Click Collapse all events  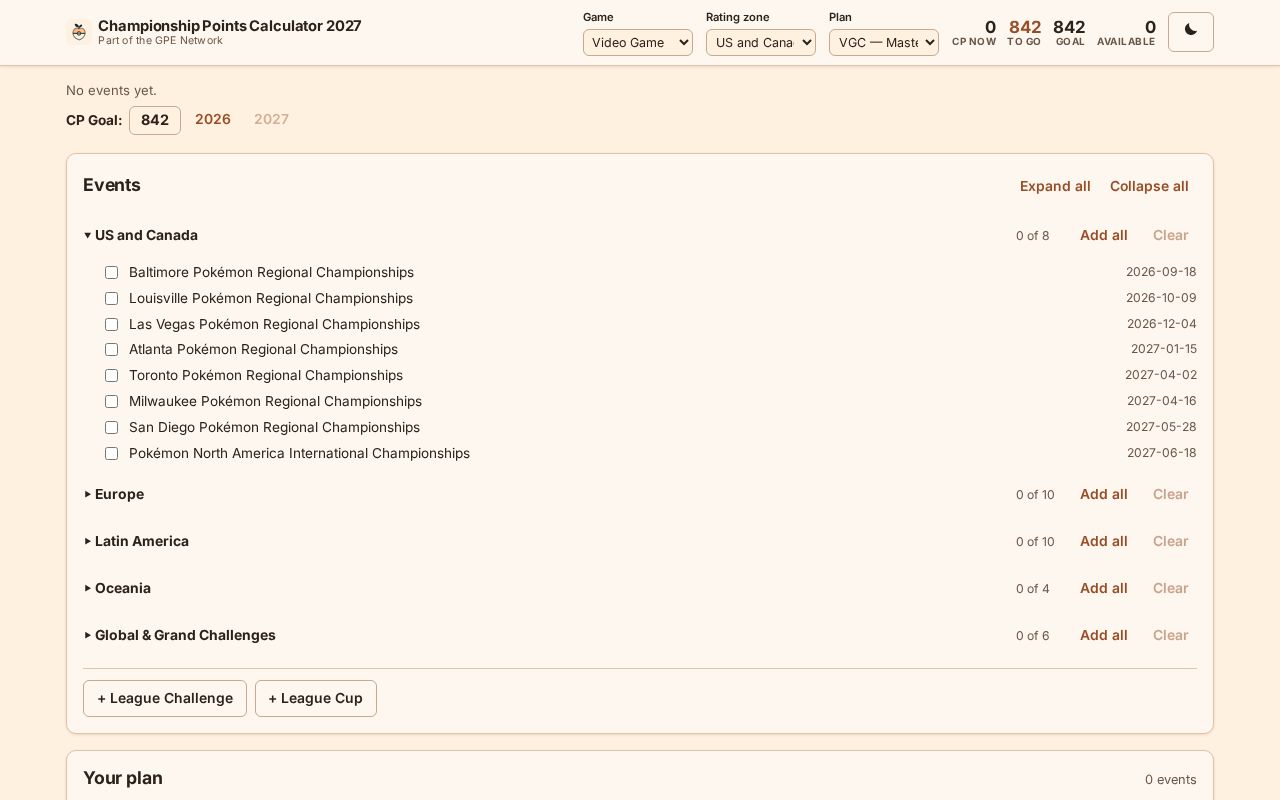point(1149,186)
